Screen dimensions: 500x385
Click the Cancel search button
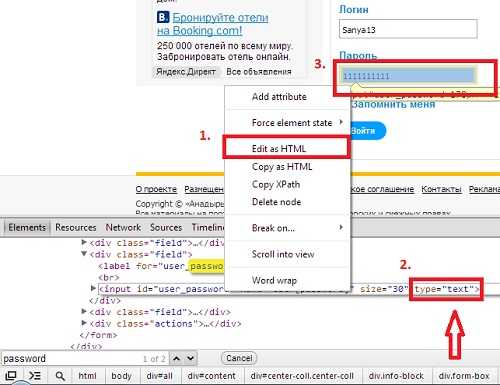239,358
